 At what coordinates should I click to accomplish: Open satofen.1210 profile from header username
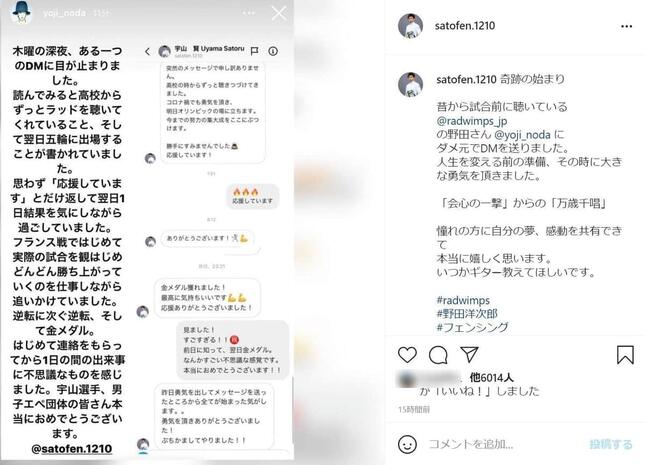click(x=465, y=26)
